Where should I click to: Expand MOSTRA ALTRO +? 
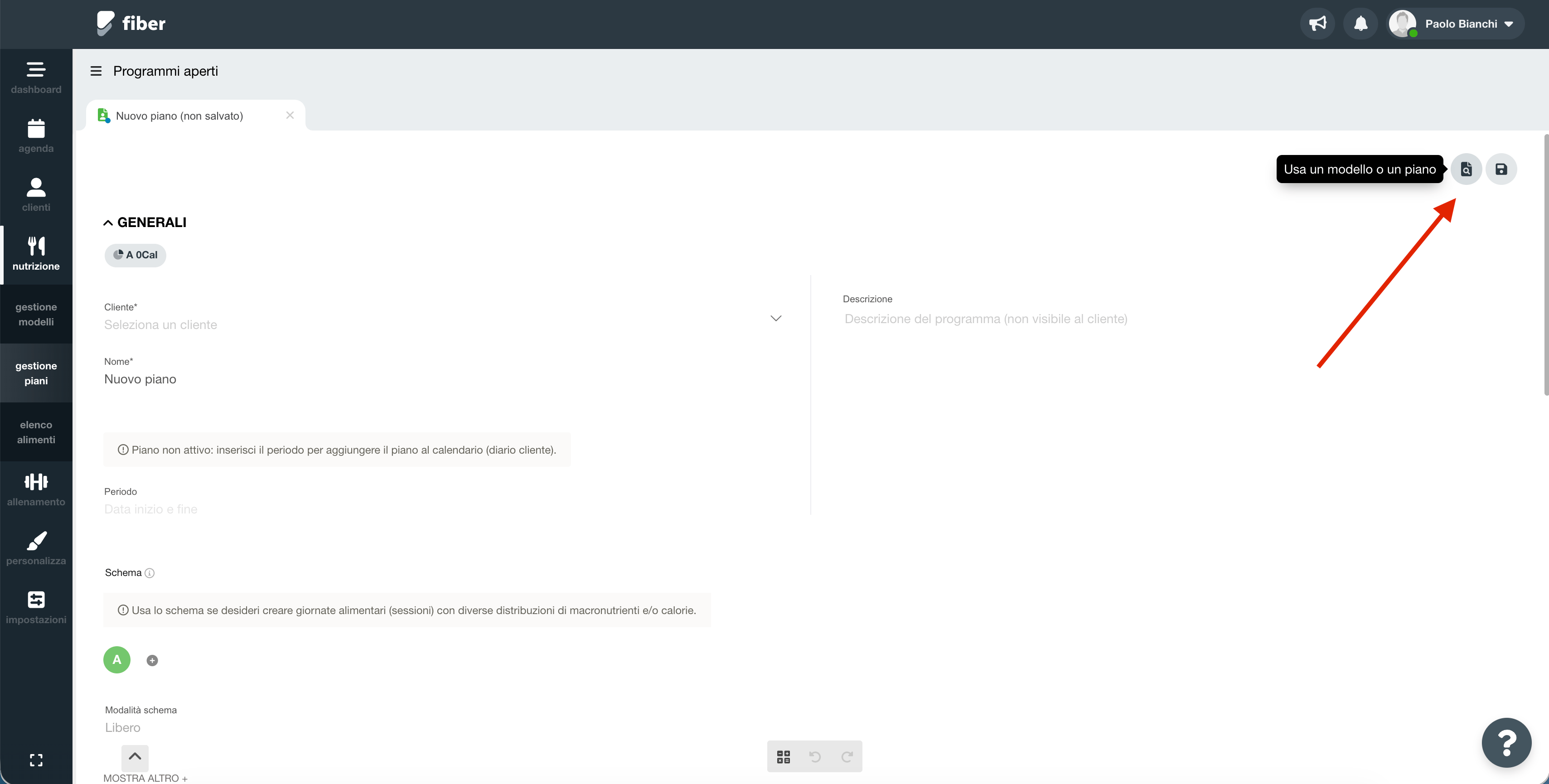point(145,778)
